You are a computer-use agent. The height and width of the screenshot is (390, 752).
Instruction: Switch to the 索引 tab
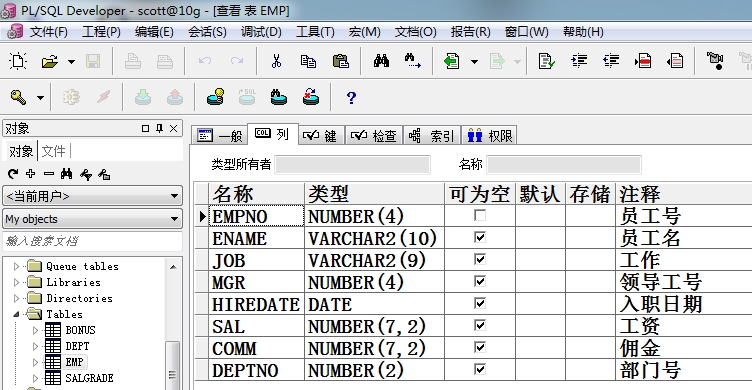pyautogui.click(x=432, y=136)
